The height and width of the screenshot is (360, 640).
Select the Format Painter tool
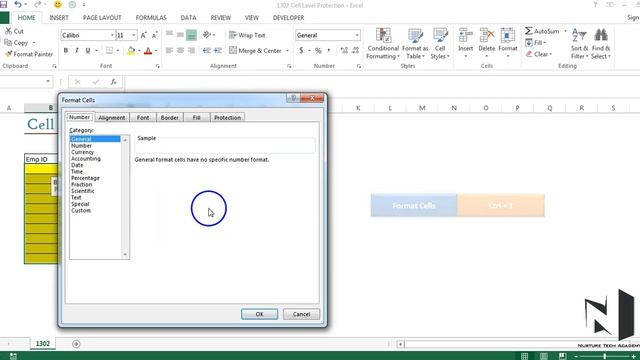pyautogui.click(x=29, y=54)
